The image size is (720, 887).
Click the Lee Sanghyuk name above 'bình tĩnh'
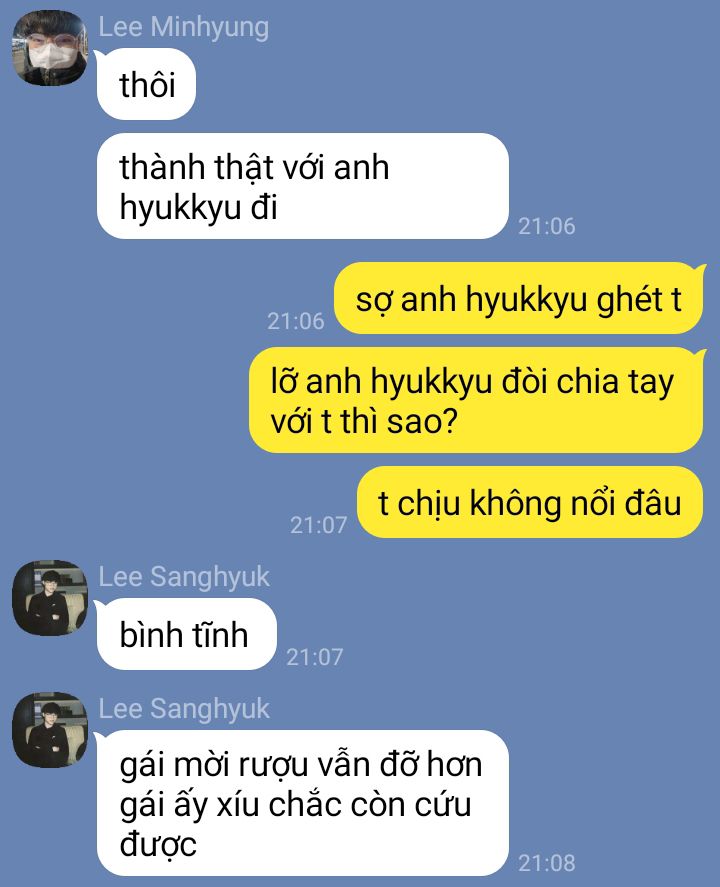pyautogui.click(x=184, y=577)
